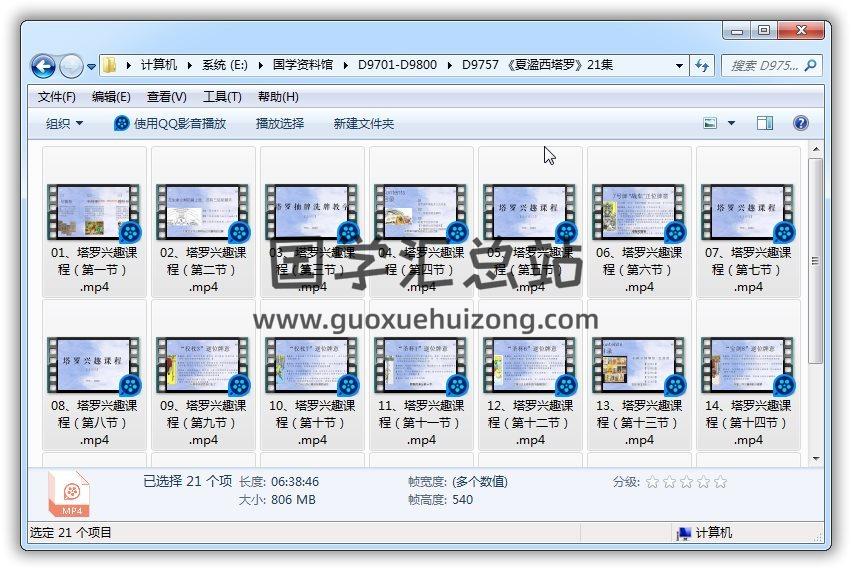The width and height of the screenshot is (852, 571).
Task: Toggle the preview pane icon
Action: (x=765, y=123)
